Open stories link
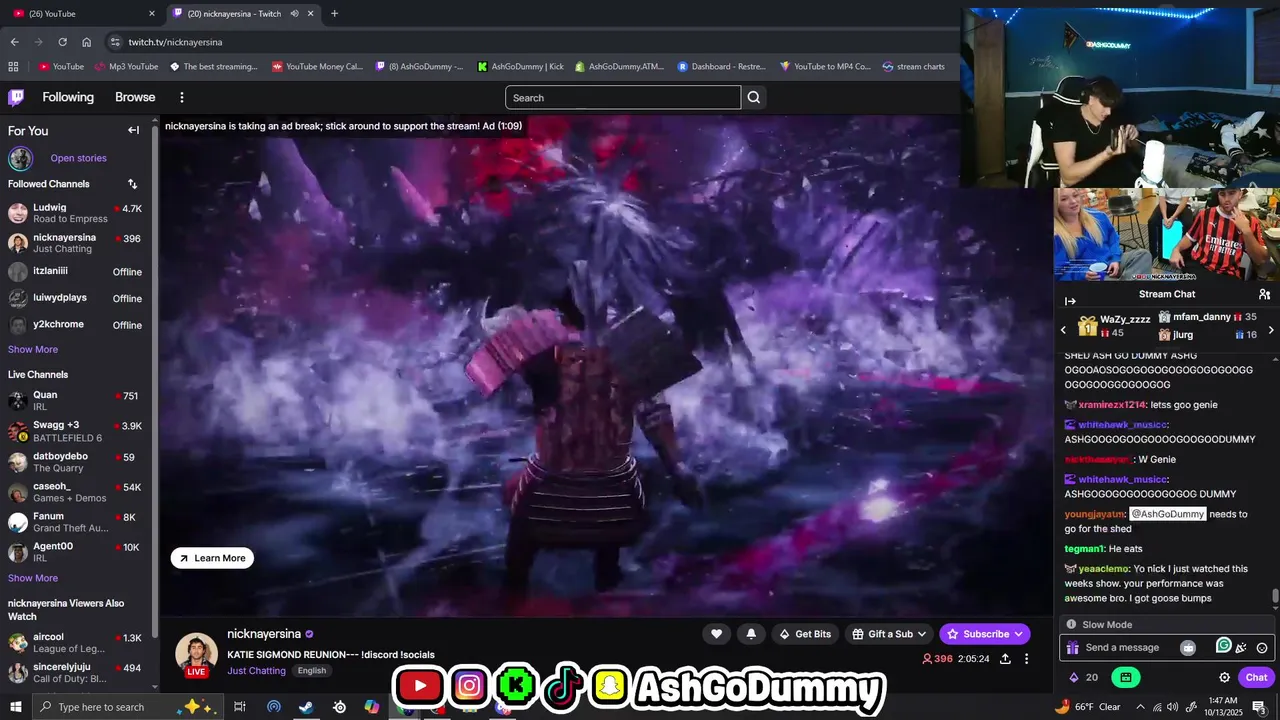 78,158
